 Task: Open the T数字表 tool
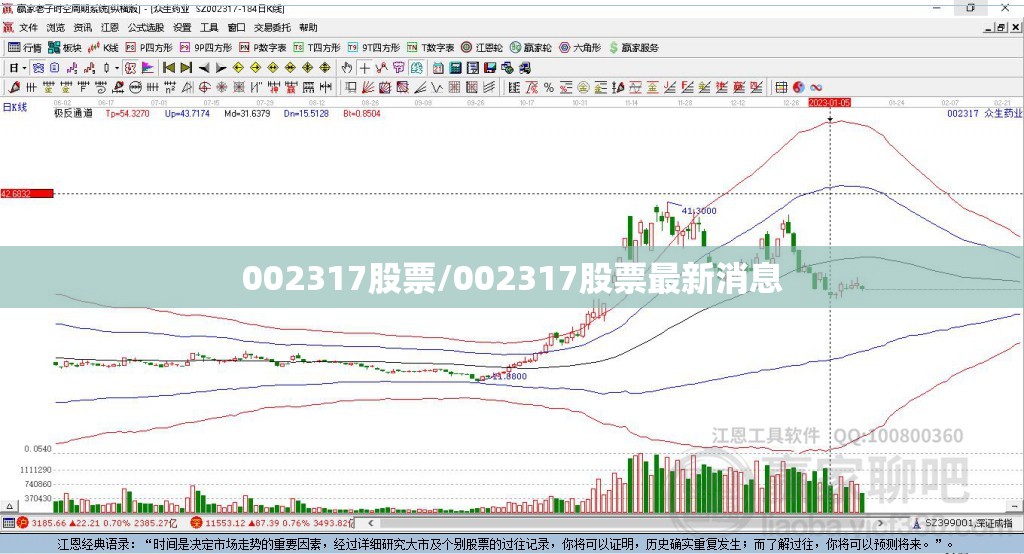tap(430, 48)
